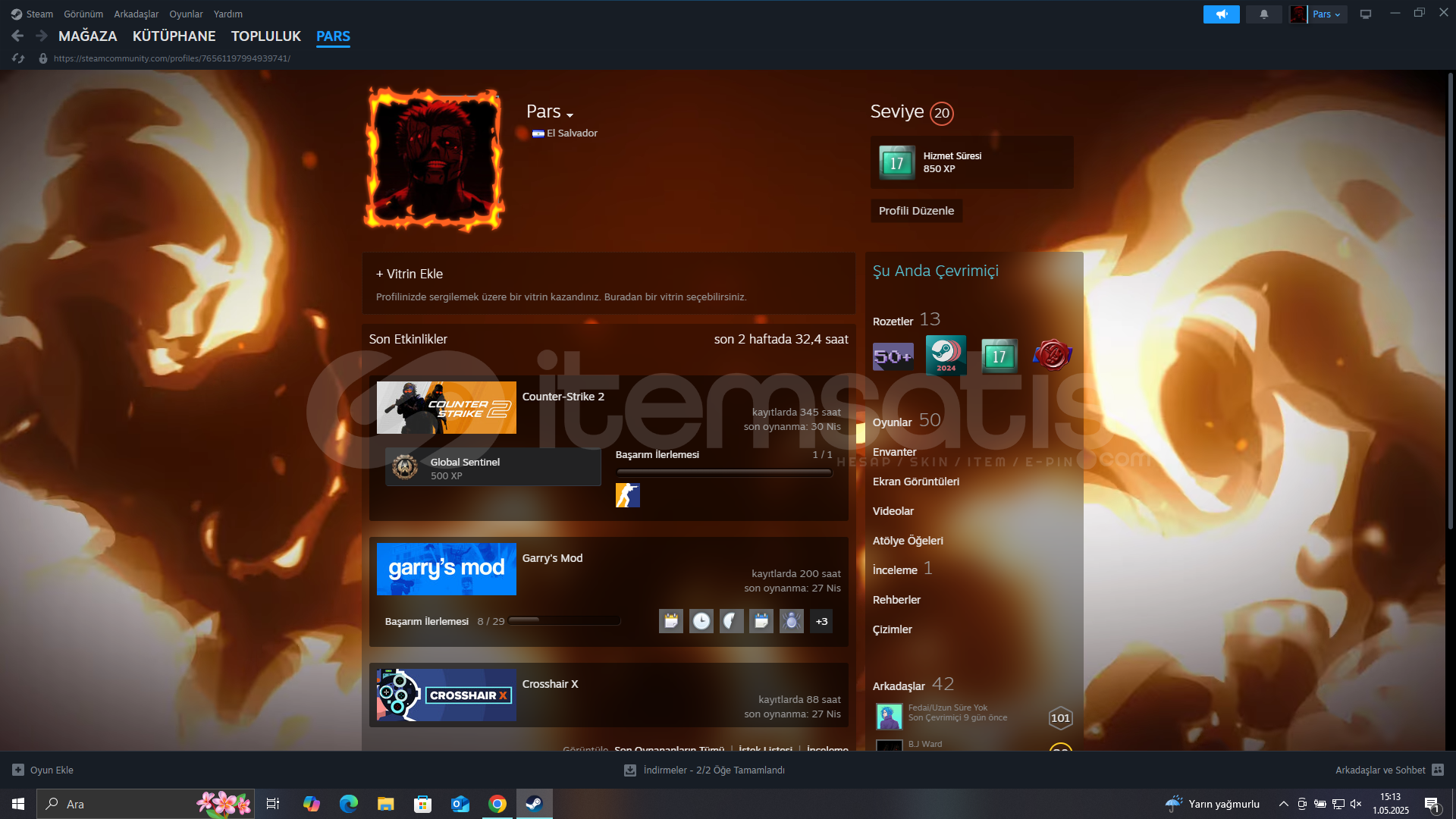This screenshot has width=1456, height=819.
Task: Click the Steam announcements megaphone button
Action: pyautogui.click(x=1221, y=14)
